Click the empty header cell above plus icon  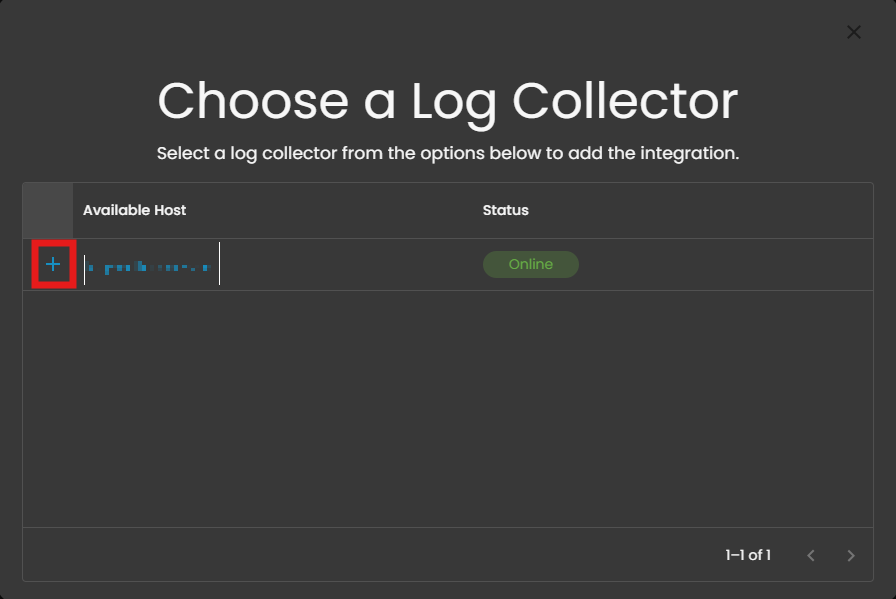point(48,210)
